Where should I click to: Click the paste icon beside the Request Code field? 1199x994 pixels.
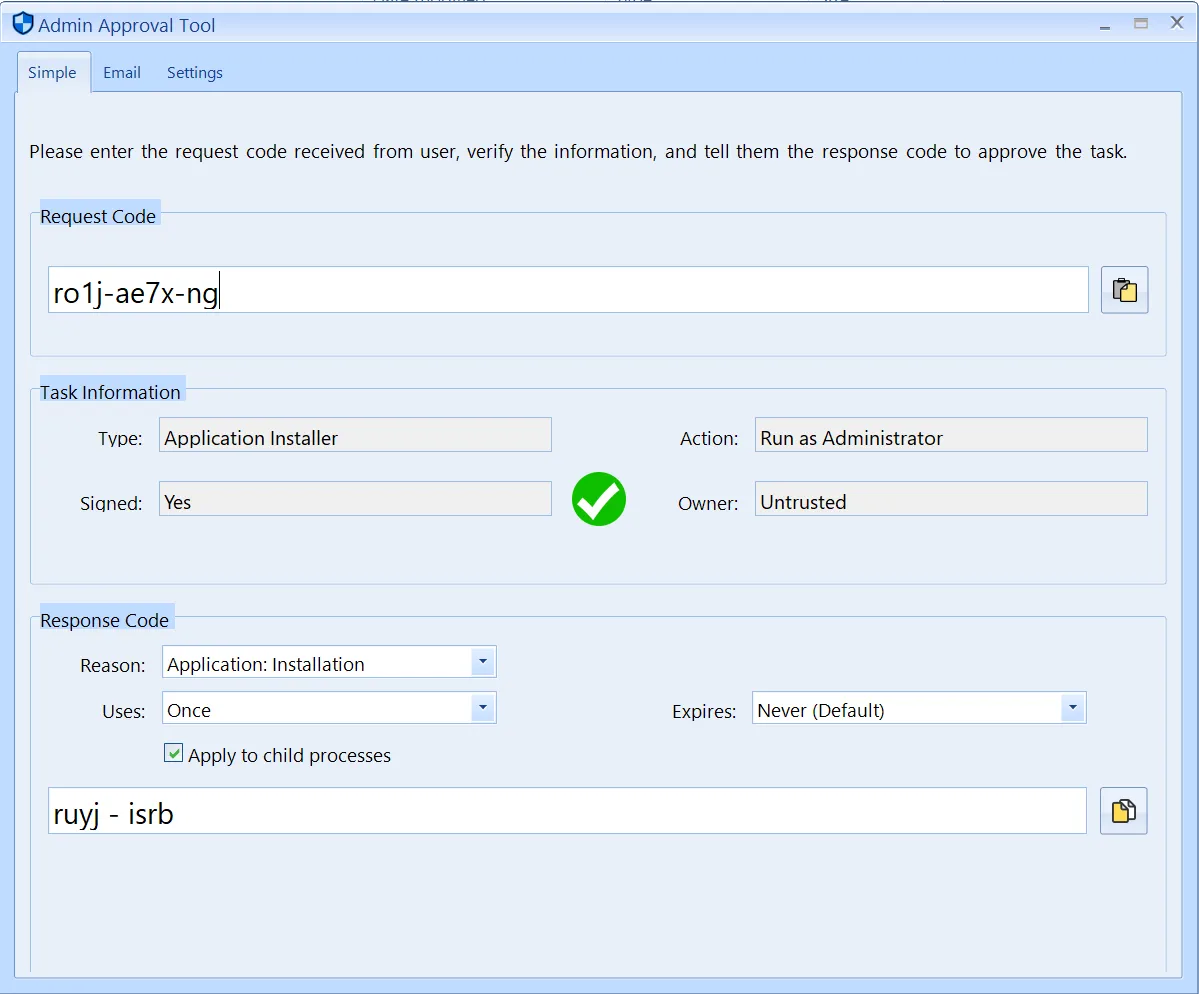tap(1124, 289)
